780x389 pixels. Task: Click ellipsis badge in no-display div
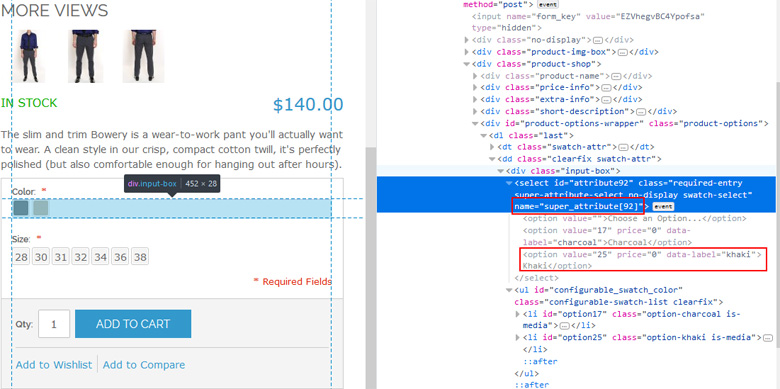click(598, 40)
